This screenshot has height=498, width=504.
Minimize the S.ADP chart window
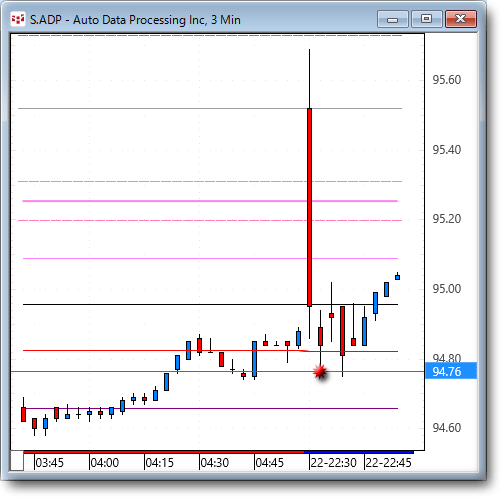tap(393, 19)
